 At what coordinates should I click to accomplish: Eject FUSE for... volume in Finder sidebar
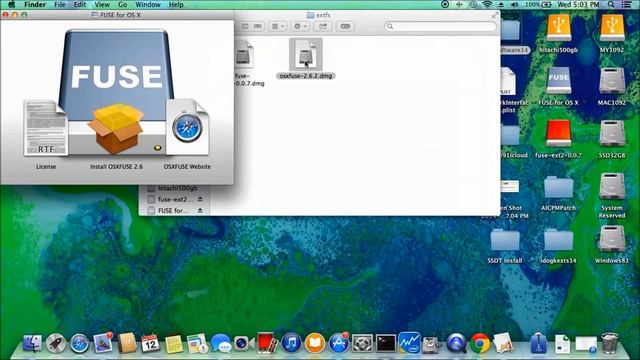[x=200, y=211]
